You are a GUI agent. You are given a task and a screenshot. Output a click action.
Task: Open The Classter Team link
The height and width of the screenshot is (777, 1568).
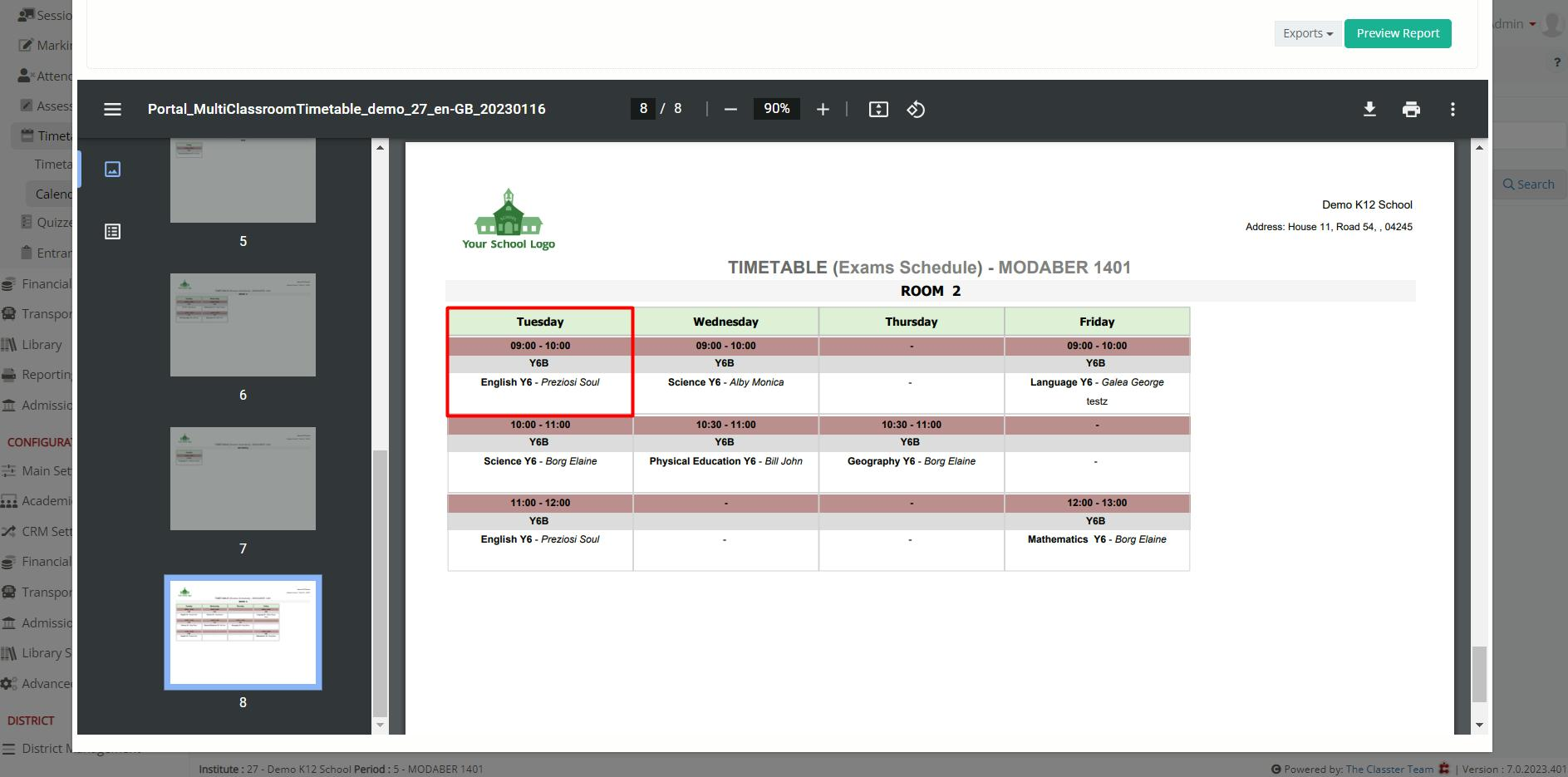[x=1389, y=769]
